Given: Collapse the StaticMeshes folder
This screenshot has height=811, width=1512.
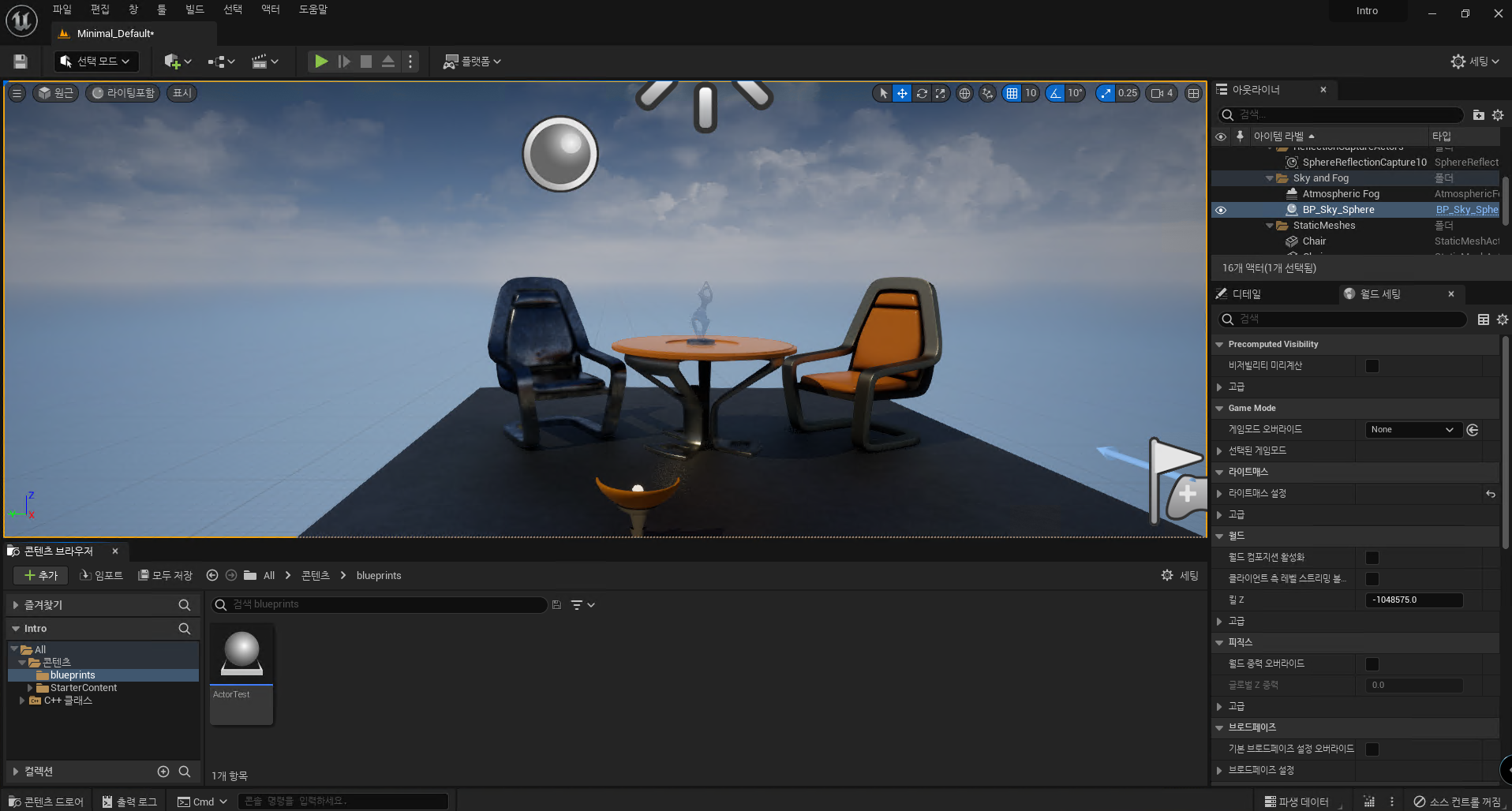Looking at the screenshot, I should click(1269, 226).
